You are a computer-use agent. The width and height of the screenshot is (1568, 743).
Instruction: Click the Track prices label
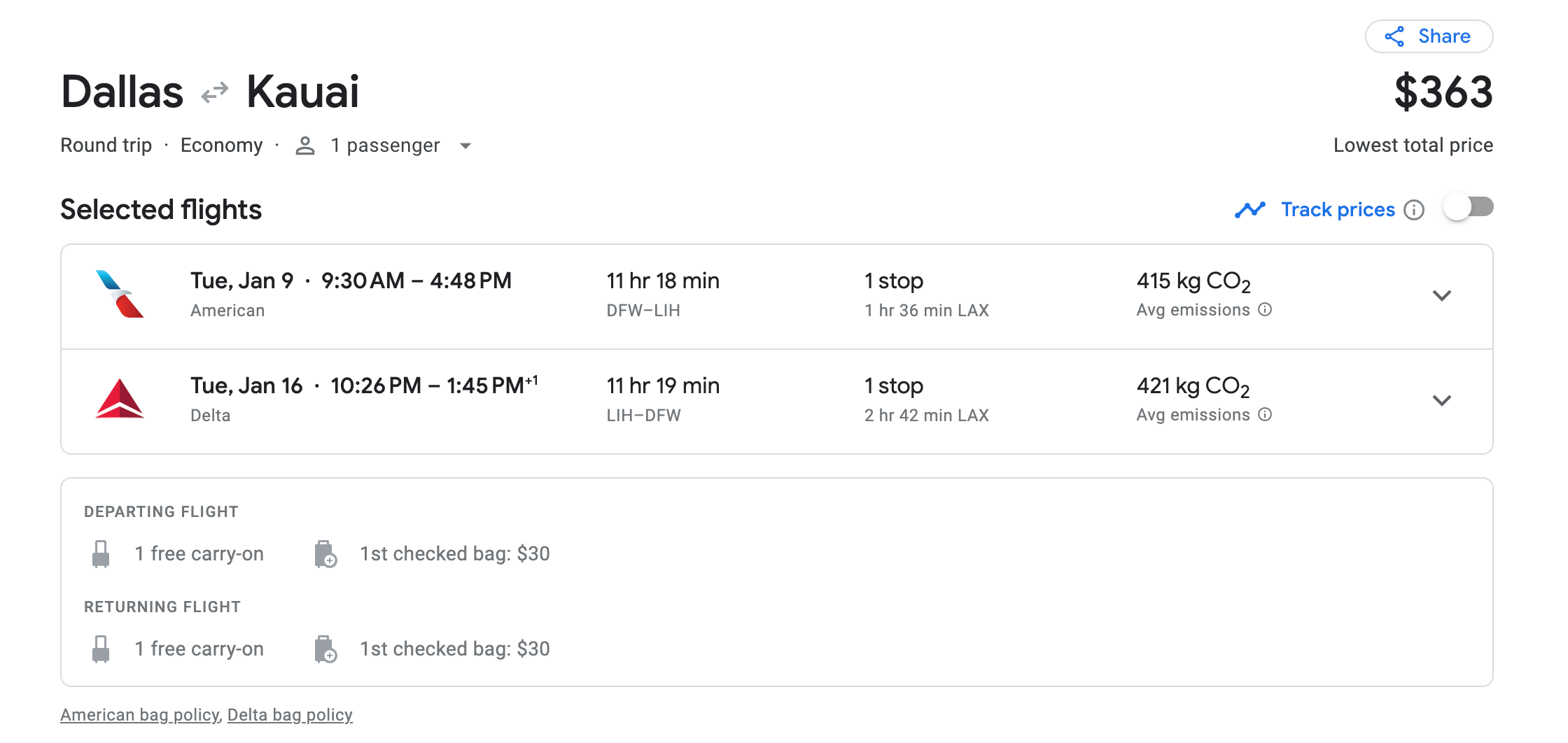click(1338, 210)
